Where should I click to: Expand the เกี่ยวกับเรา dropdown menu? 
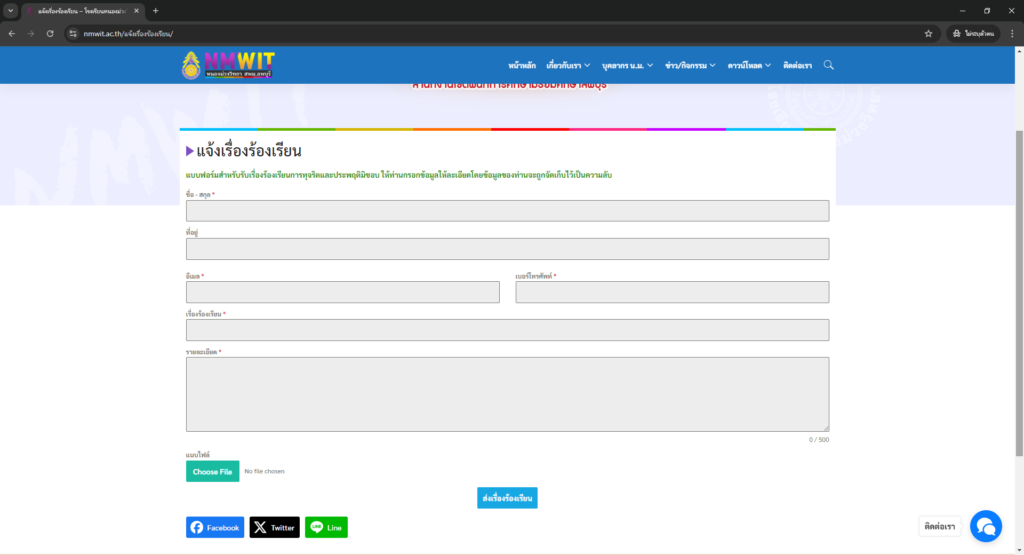568,65
